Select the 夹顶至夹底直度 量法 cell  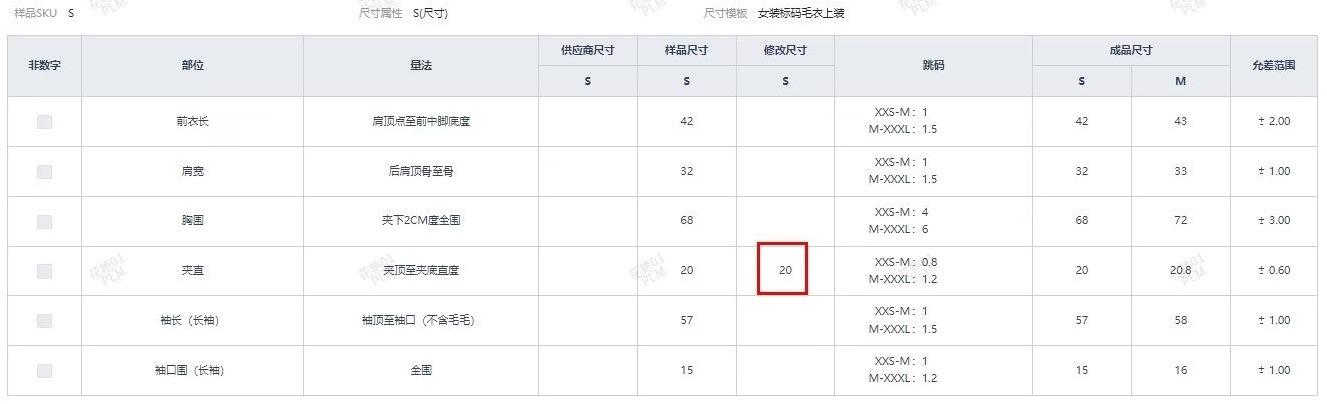point(420,270)
